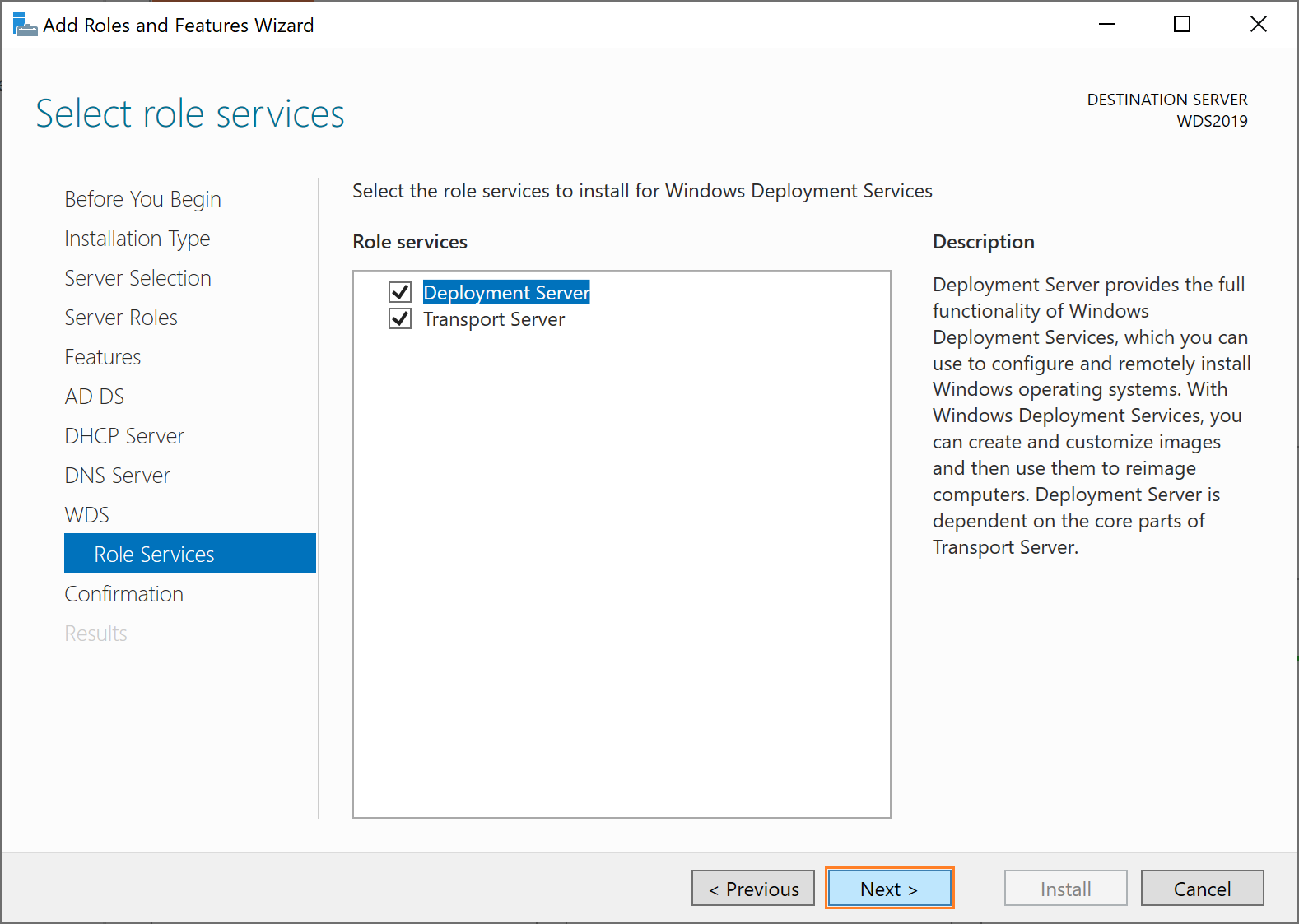Click the Role services list heading
Viewport: 1299px width, 924px height.
[410, 242]
